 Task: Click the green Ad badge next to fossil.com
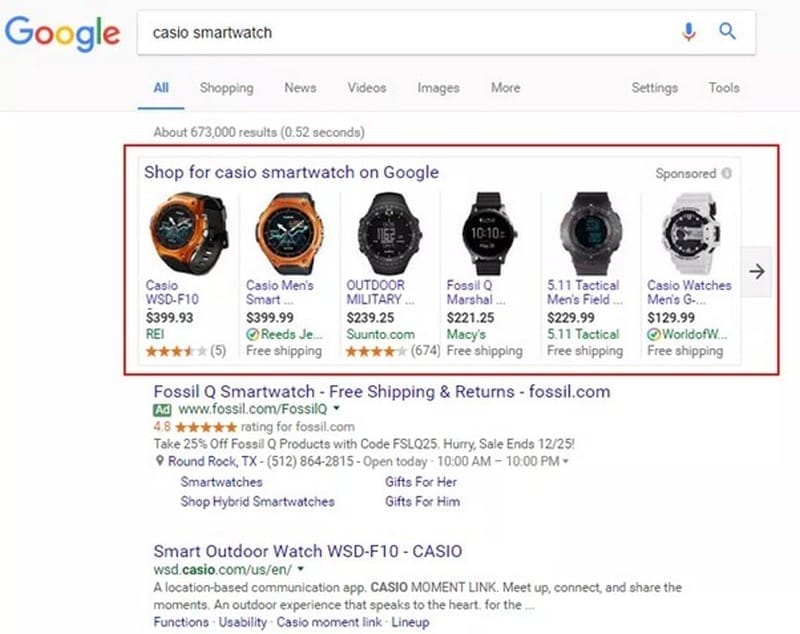coord(162,409)
